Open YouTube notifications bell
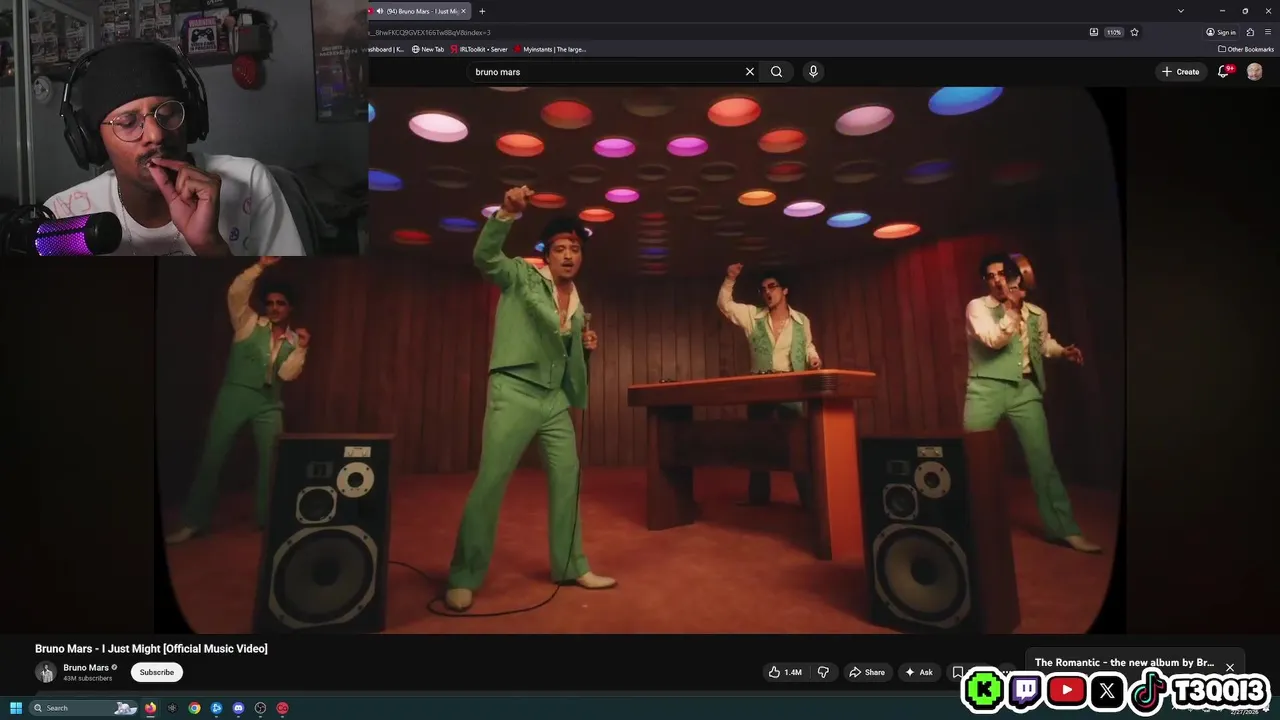This screenshot has height=720, width=1280. click(x=1224, y=71)
